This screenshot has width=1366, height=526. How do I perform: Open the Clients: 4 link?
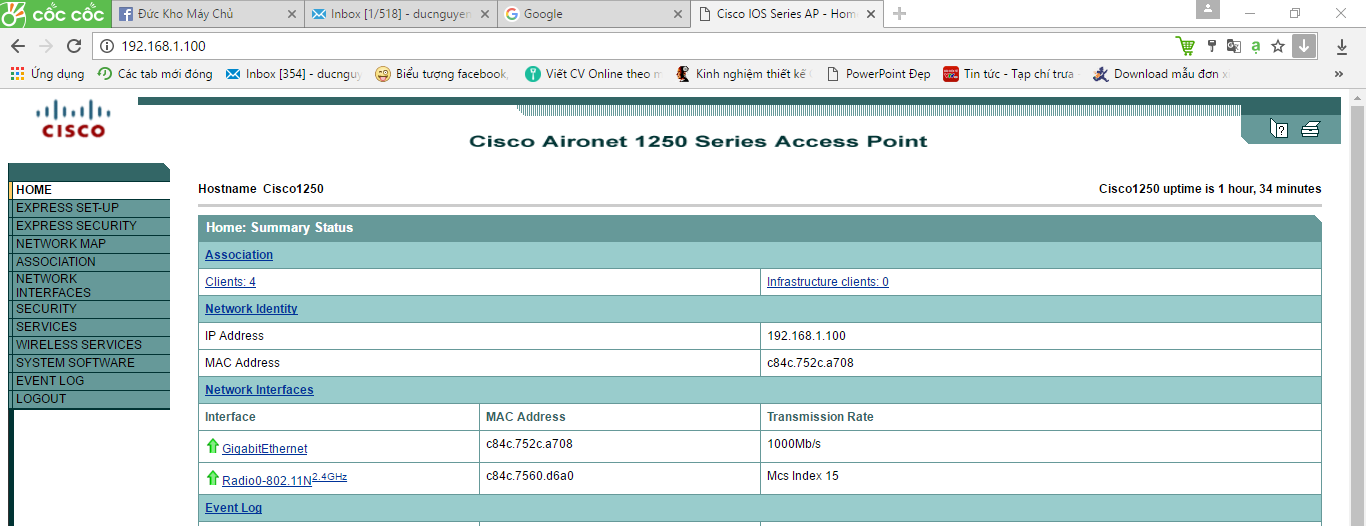click(230, 282)
